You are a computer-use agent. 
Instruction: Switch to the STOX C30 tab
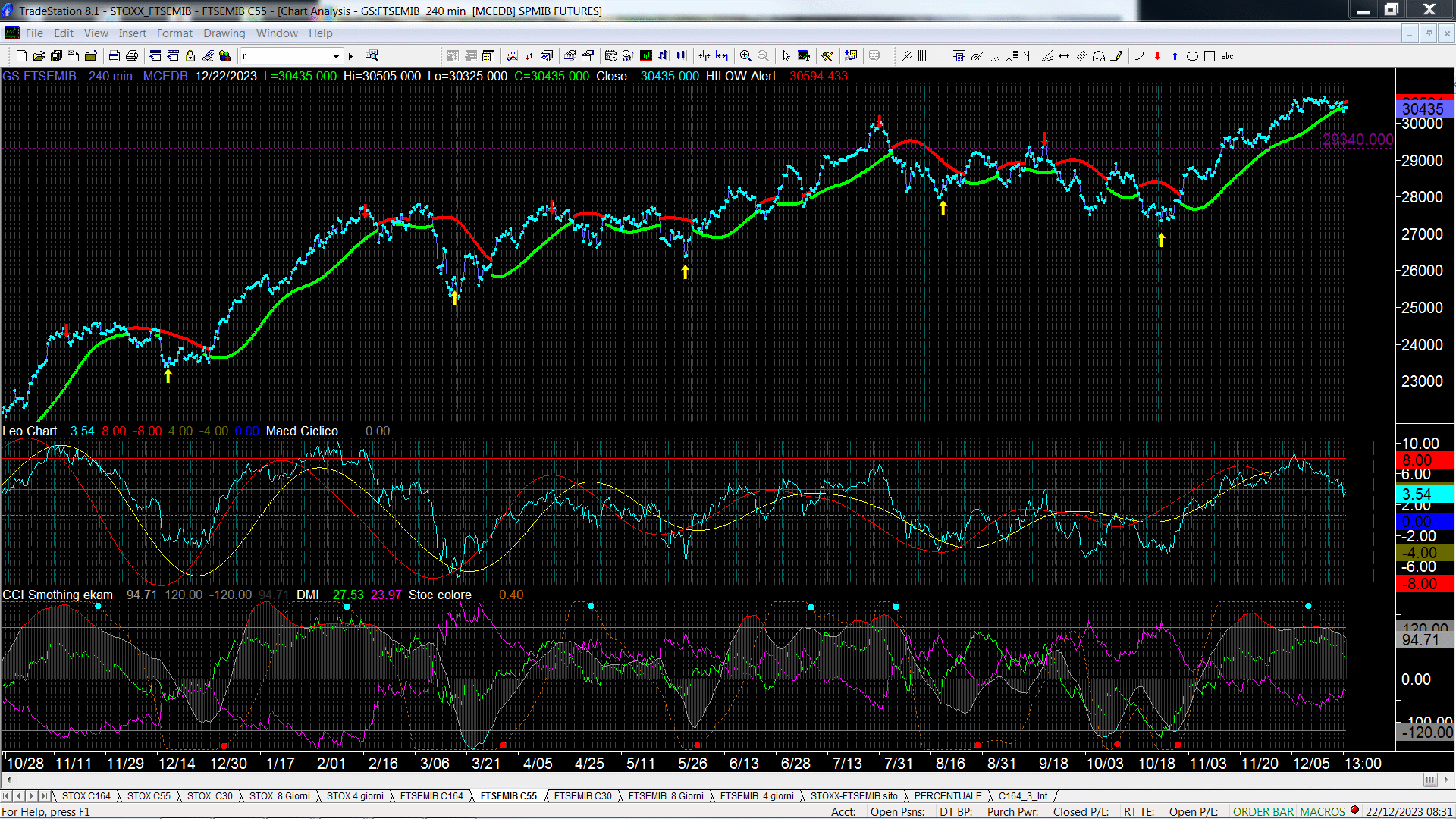pyautogui.click(x=209, y=796)
